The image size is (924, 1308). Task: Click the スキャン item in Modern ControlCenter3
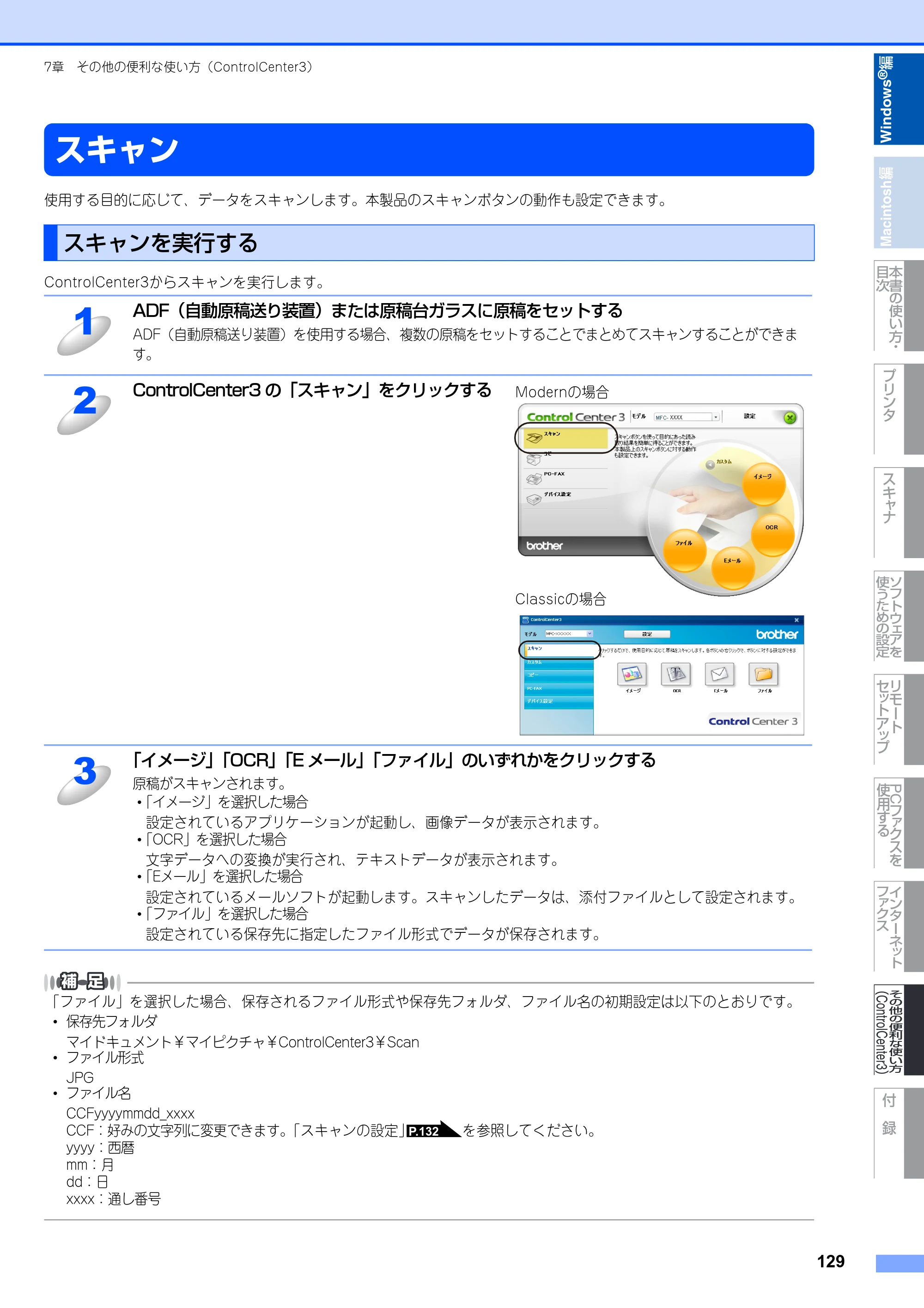tap(565, 438)
